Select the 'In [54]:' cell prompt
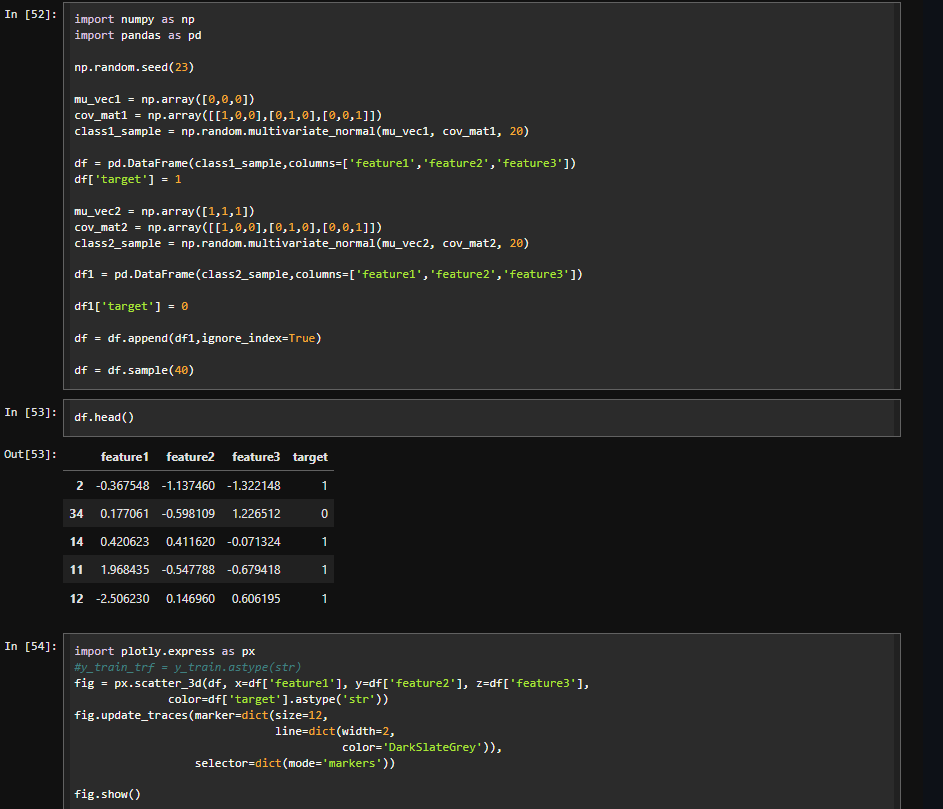This screenshot has width=943, height=809. click(x=30, y=647)
